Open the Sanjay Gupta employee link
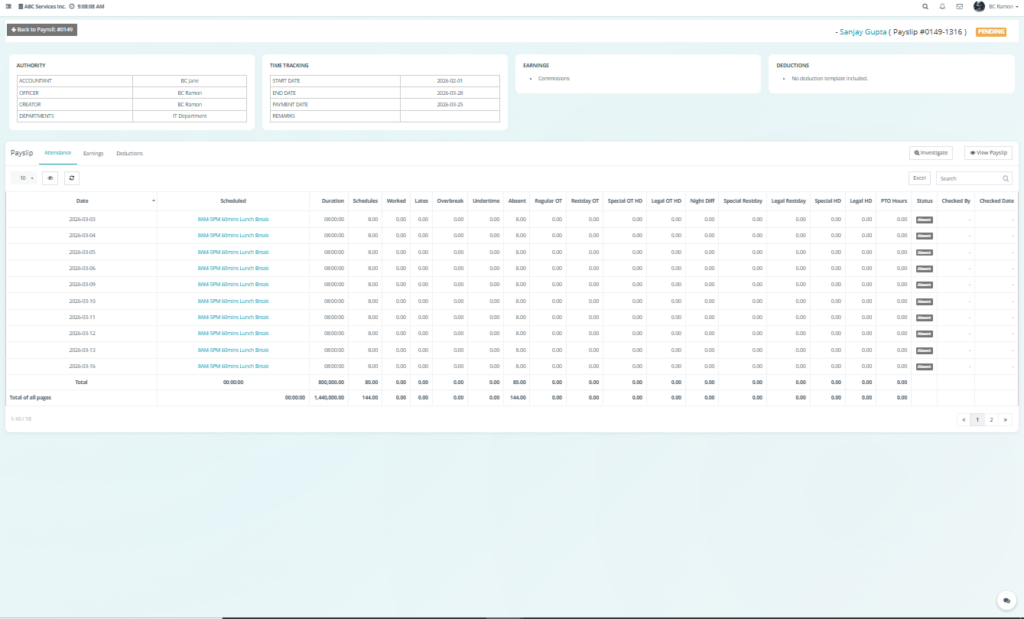 point(862,32)
